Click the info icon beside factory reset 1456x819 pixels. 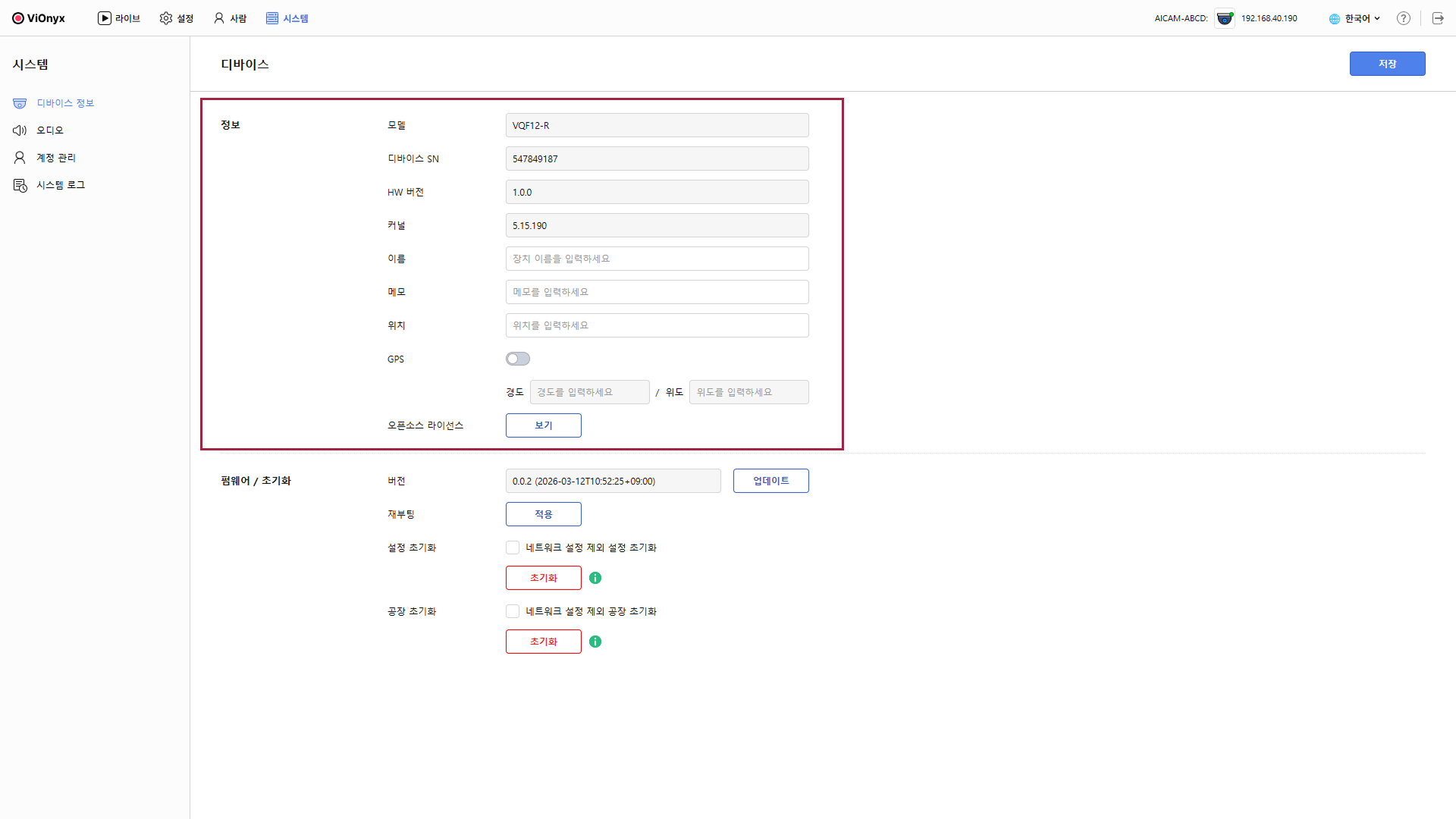tap(595, 642)
